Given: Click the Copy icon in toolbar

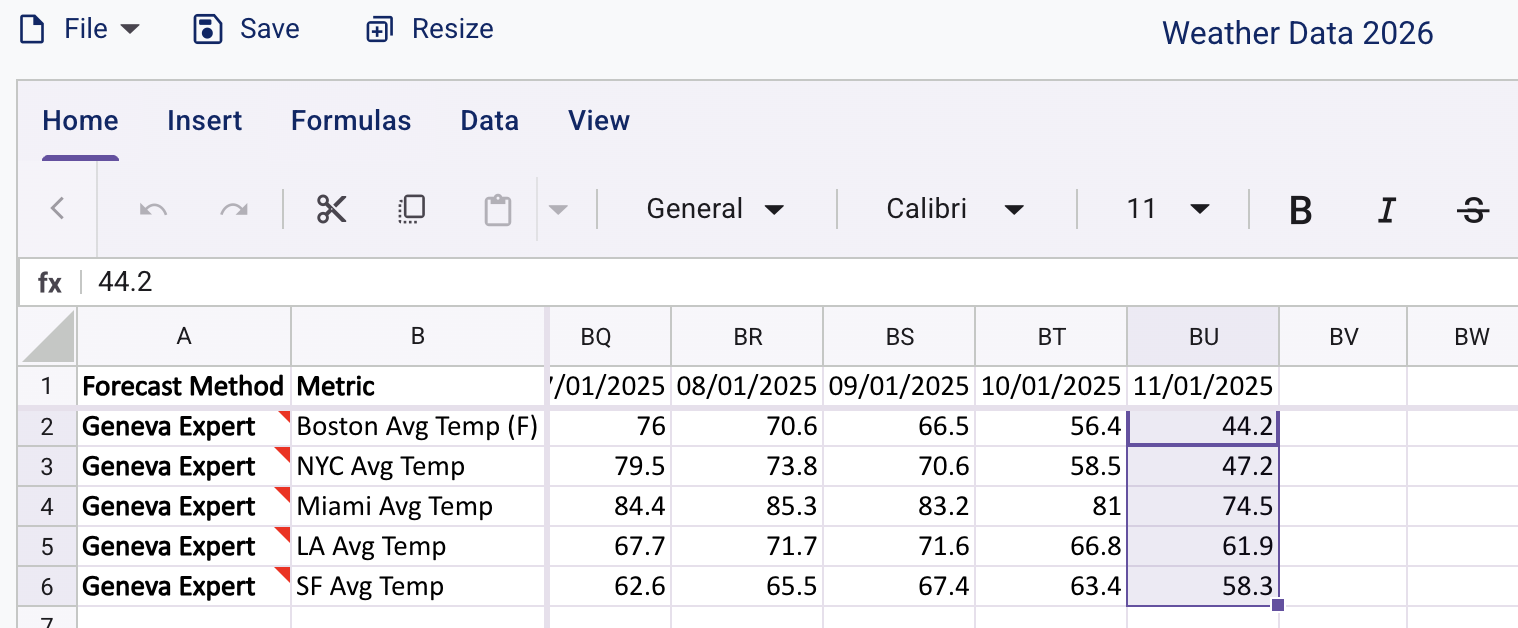Looking at the screenshot, I should coord(412,209).
